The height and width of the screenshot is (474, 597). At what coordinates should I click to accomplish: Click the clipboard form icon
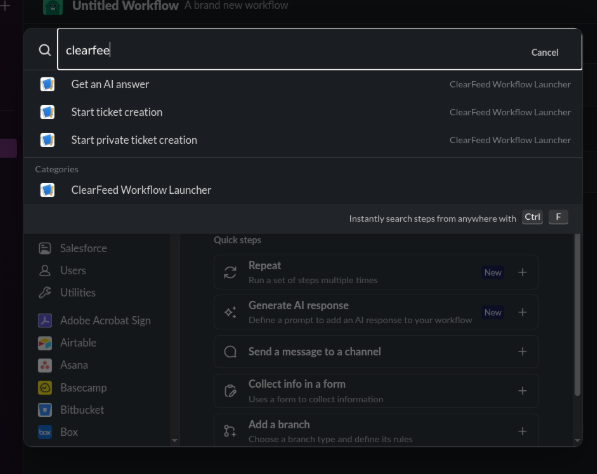pyautogui.click(x=230, y=391)
